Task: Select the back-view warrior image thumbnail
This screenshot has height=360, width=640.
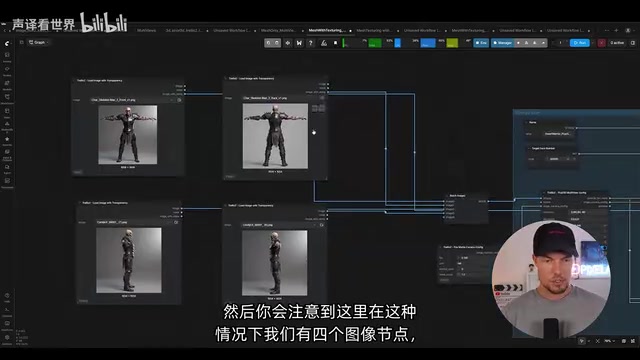Action: (275, 136)
